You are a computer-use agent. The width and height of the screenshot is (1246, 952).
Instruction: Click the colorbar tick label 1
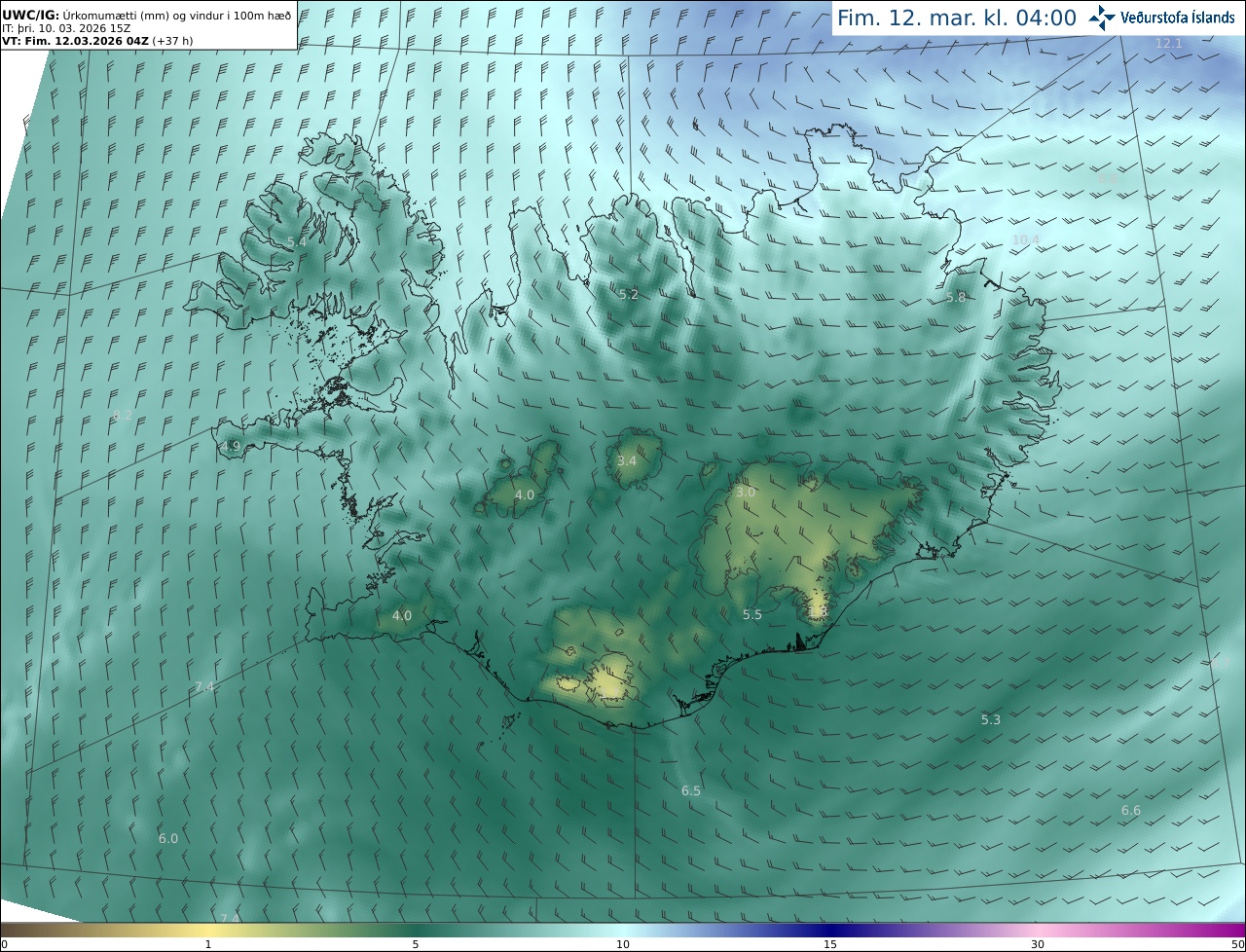pos(208,945)
